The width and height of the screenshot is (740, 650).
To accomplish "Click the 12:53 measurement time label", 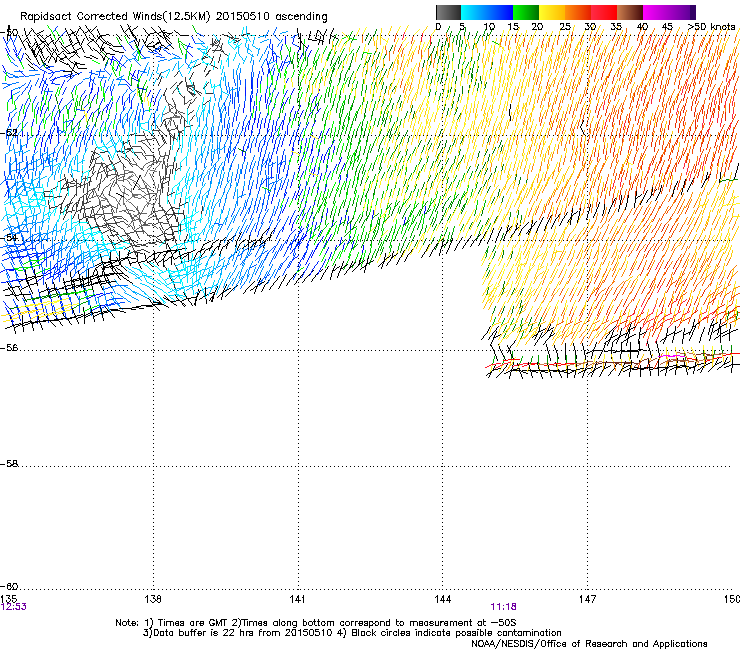I will coord(14,607).
